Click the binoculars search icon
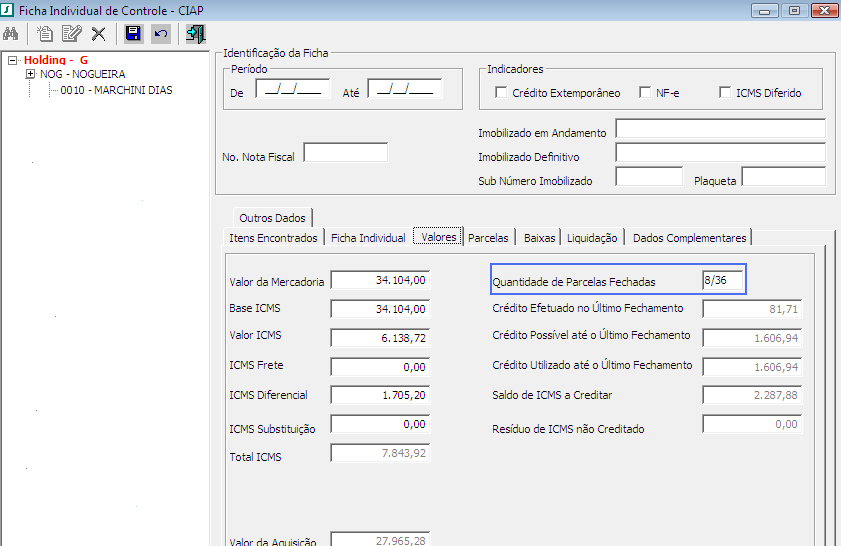The width and height of the screenshot is (841, 546). [x=13, y=34]
